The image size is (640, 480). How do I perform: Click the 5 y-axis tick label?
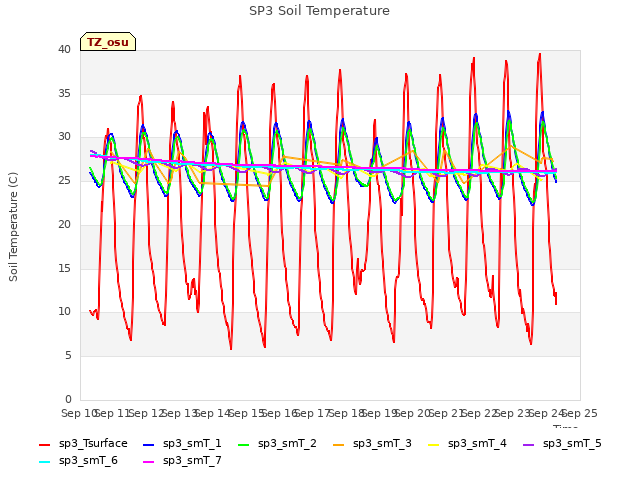point(68,356)
